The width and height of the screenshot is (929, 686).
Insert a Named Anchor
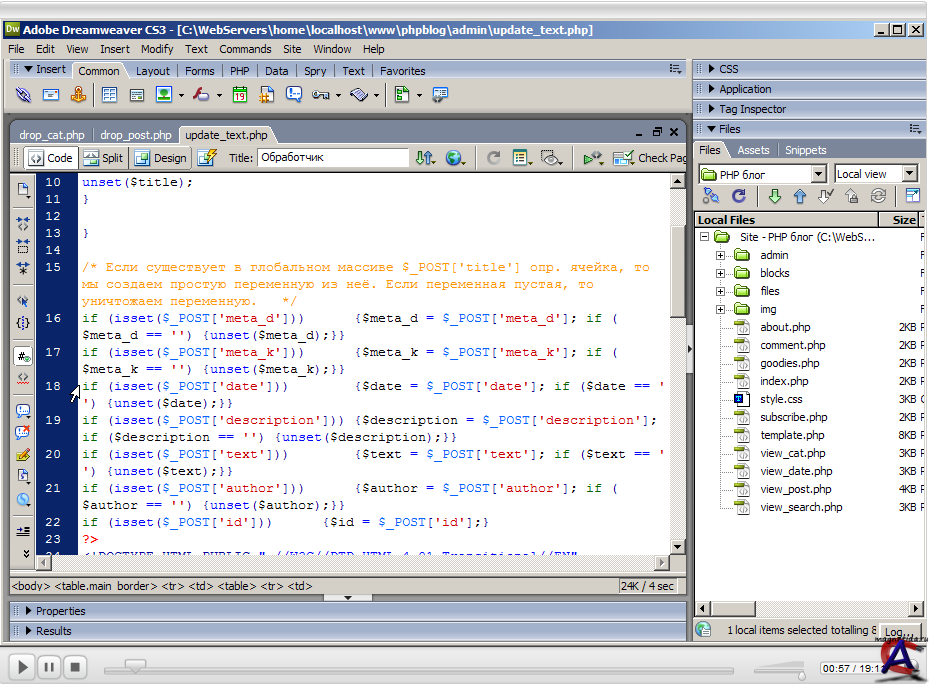[79, 95]
